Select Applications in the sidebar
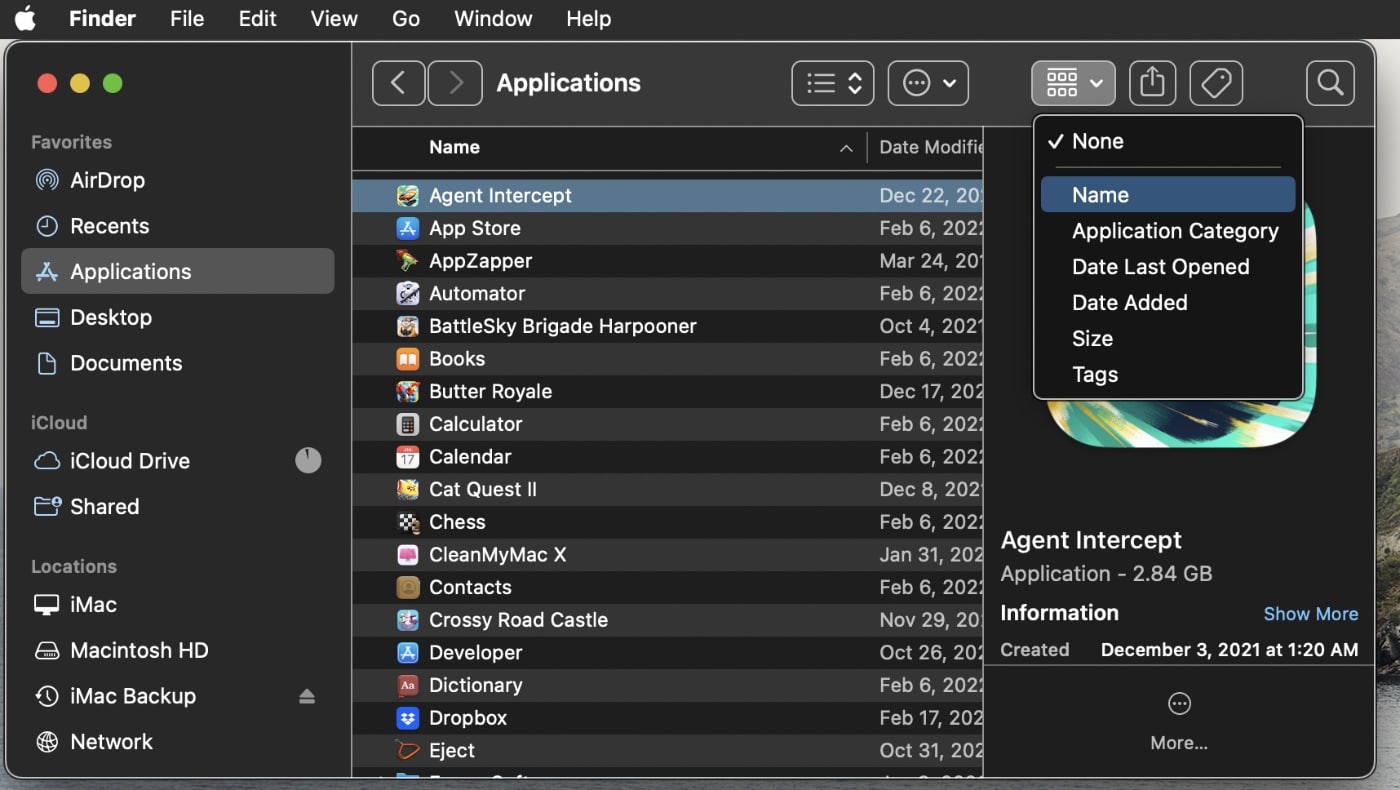 [178, 271]
